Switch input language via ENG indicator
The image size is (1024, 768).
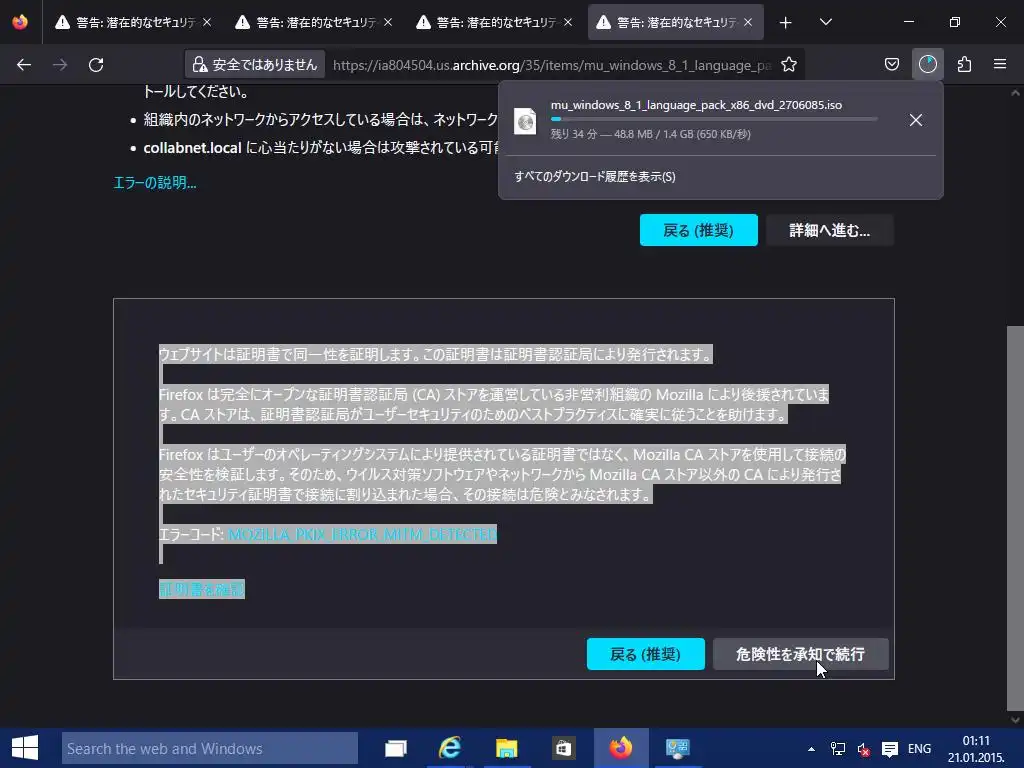(920, 749)
